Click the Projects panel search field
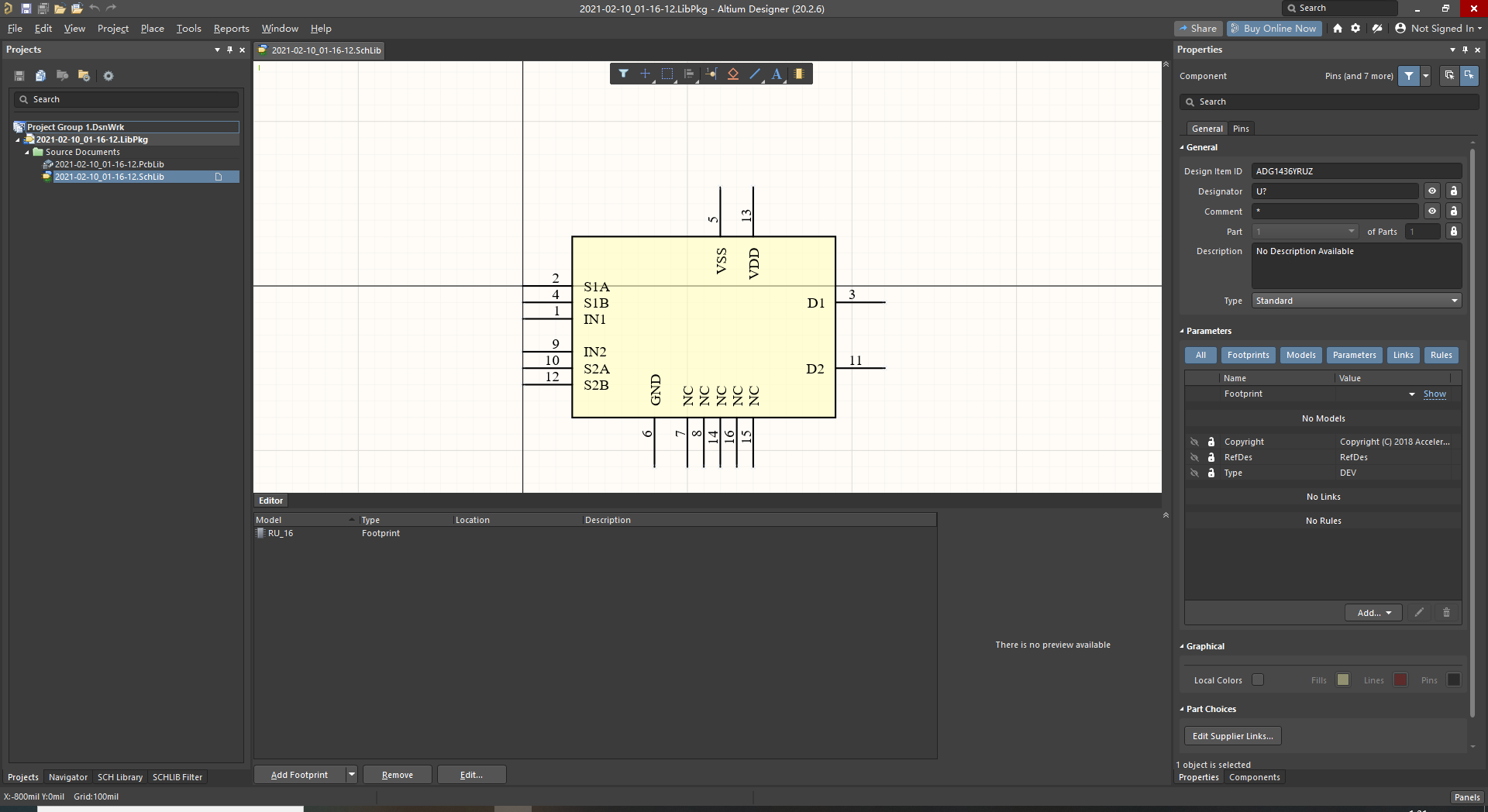The width and height of the screenshot is (1488, 812). (x=126, y=99)
